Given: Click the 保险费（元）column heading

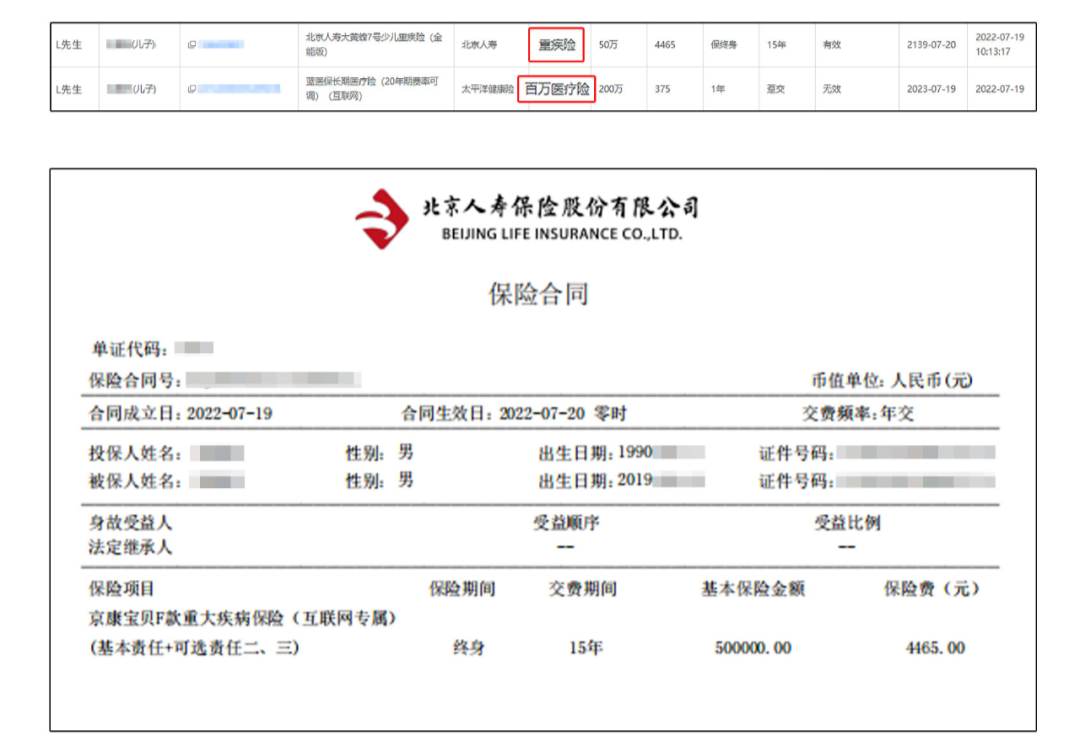Looking at the screenshot, I should [x=932, y=589].
